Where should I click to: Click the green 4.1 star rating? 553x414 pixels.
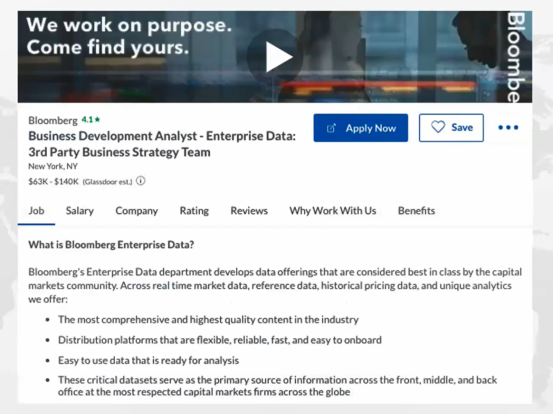click(91, 120)
